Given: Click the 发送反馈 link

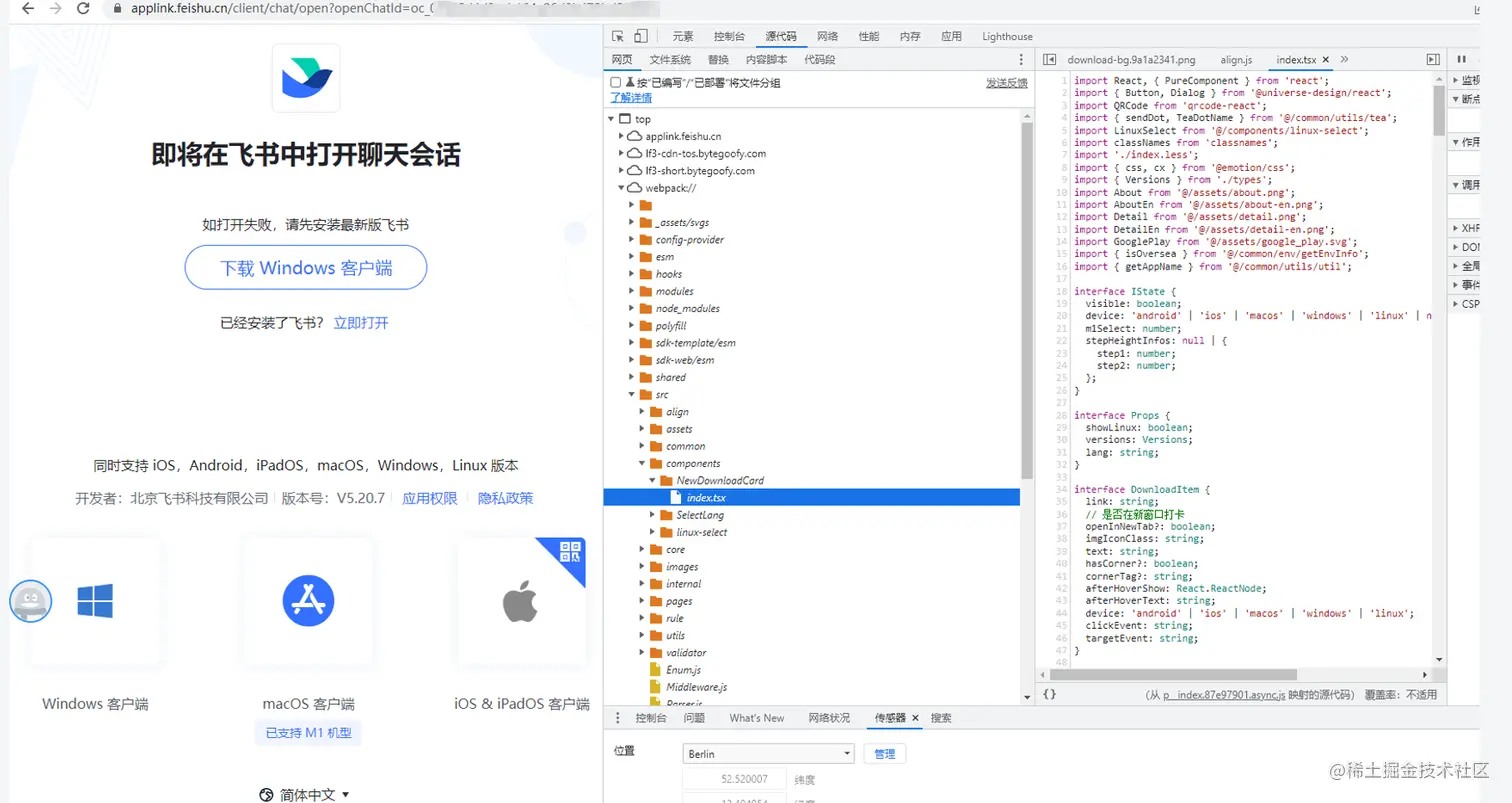Looking at the screenshot, I should tap(1007, 83).
